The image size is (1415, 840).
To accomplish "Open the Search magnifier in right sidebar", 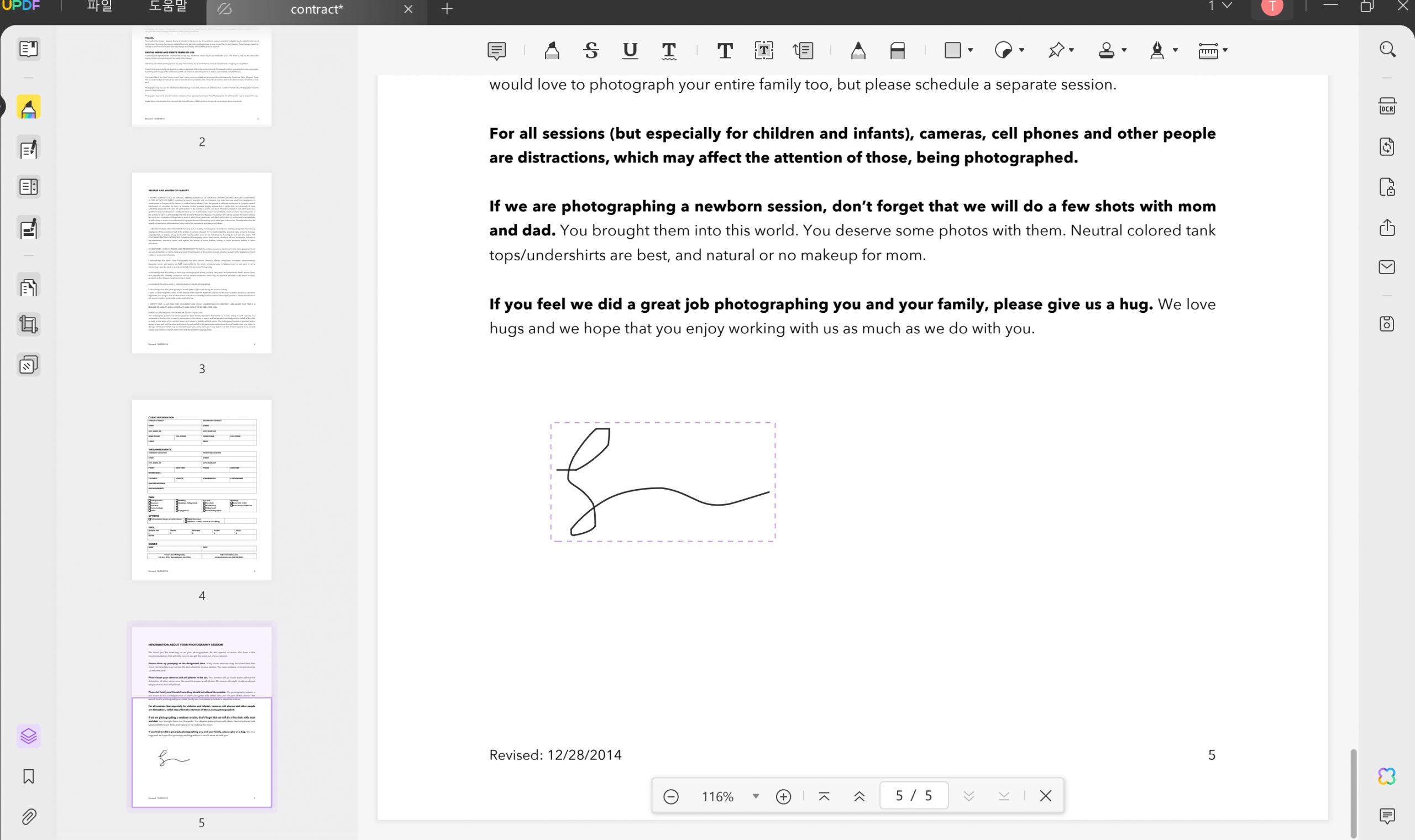I will click(1387, 49).
